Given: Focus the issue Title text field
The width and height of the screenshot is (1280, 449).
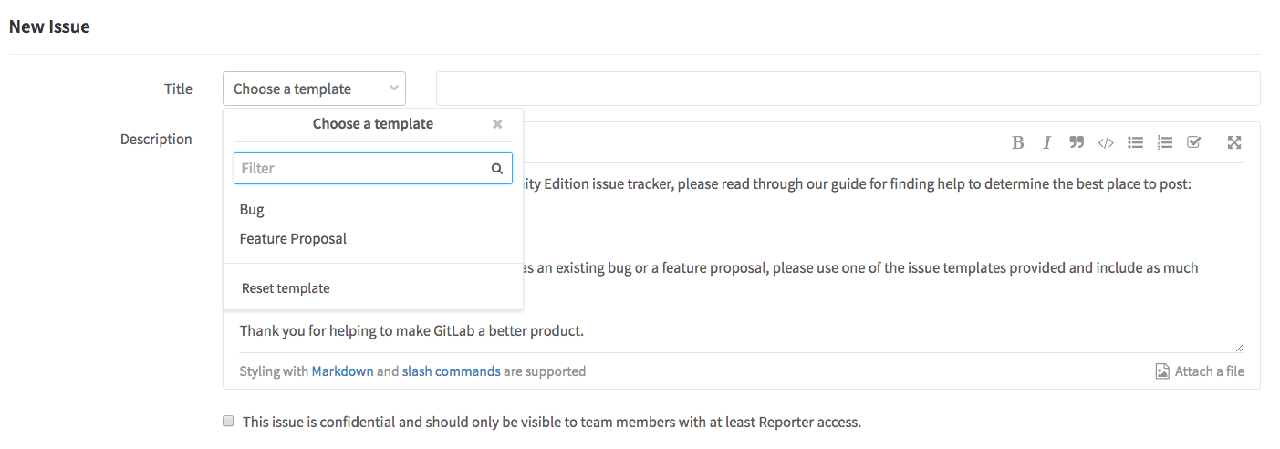Looking at the screenshot, I should click(x=848, y=89).
